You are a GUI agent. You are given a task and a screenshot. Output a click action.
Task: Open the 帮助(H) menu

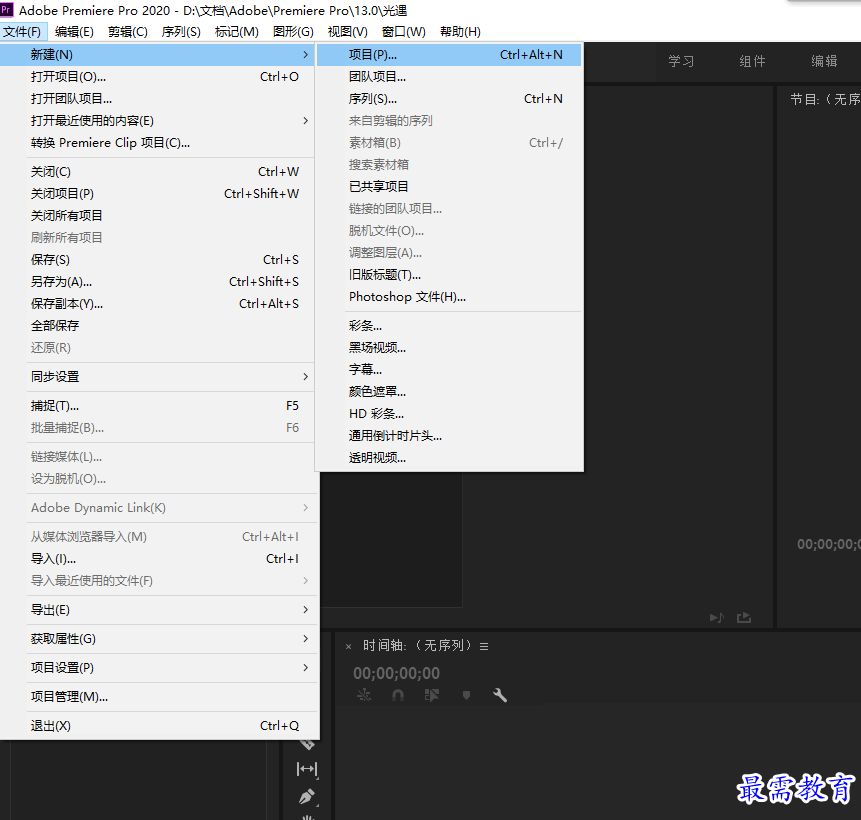[x=460, y=31]
